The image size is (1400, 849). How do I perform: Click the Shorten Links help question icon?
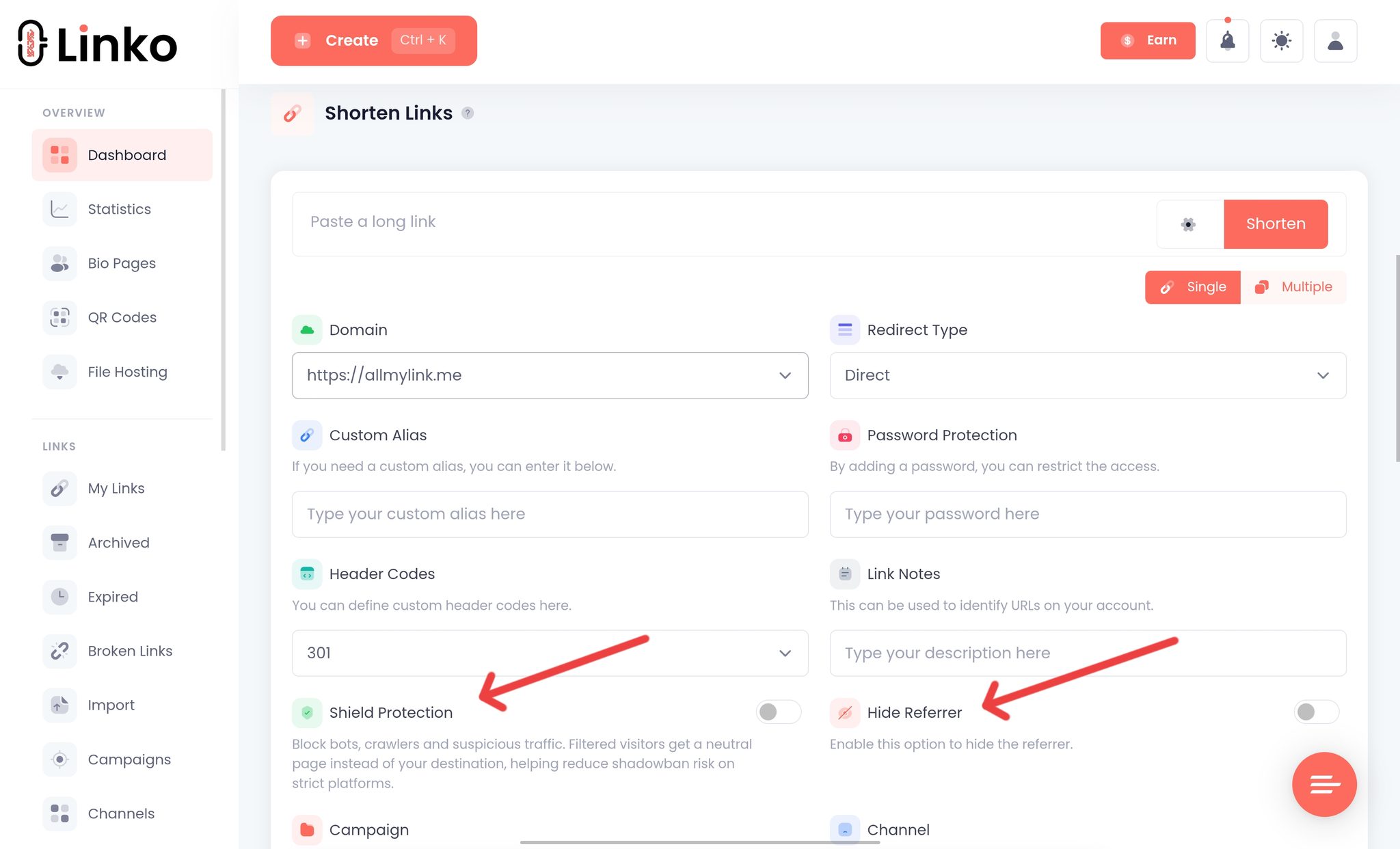pyautogui.click(x=468, y=113)
